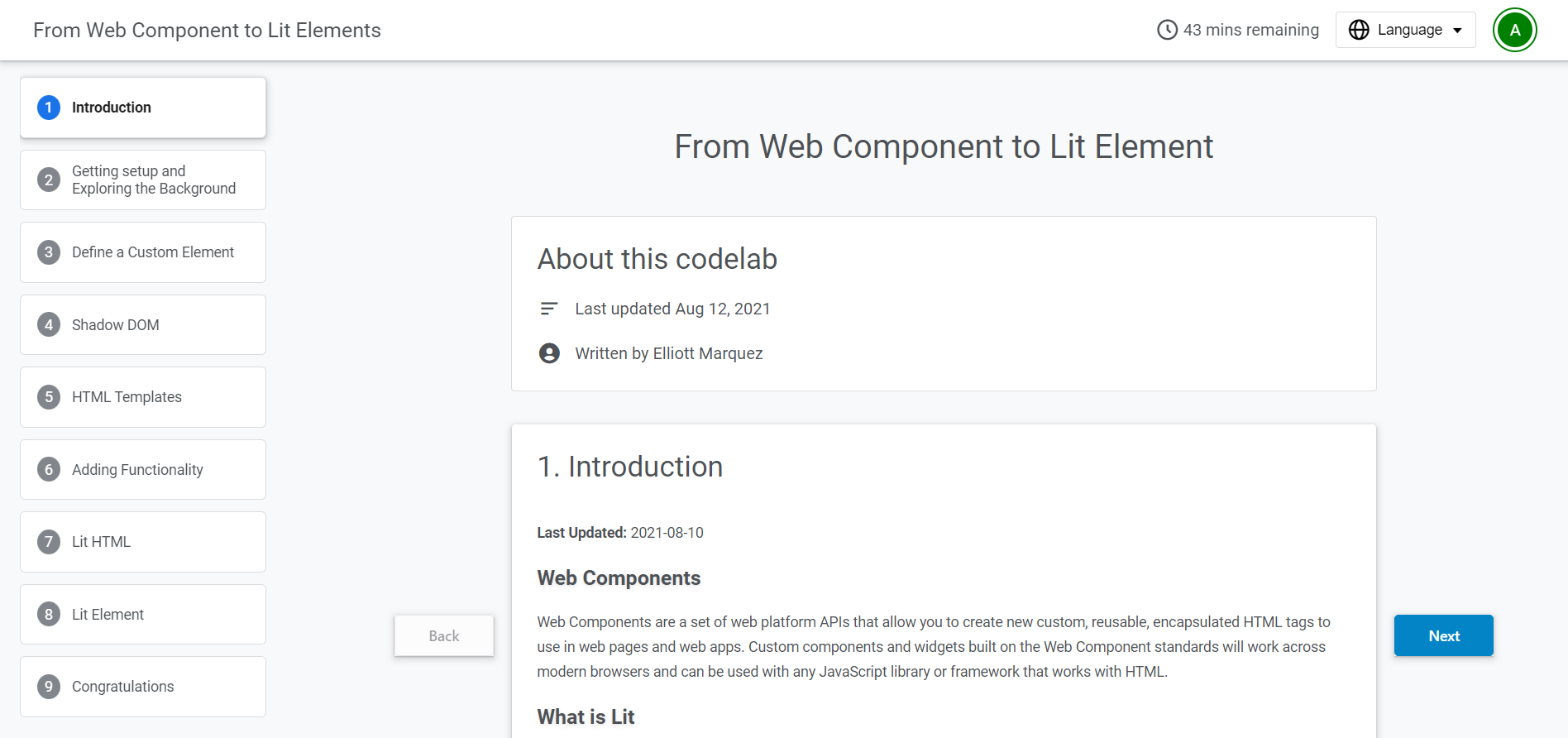Image resolution: width=1568 pixels, height=738 pixels.
Task: Open the green user avatar icon
Action: pyautogui.click(x=1514, y=30)
